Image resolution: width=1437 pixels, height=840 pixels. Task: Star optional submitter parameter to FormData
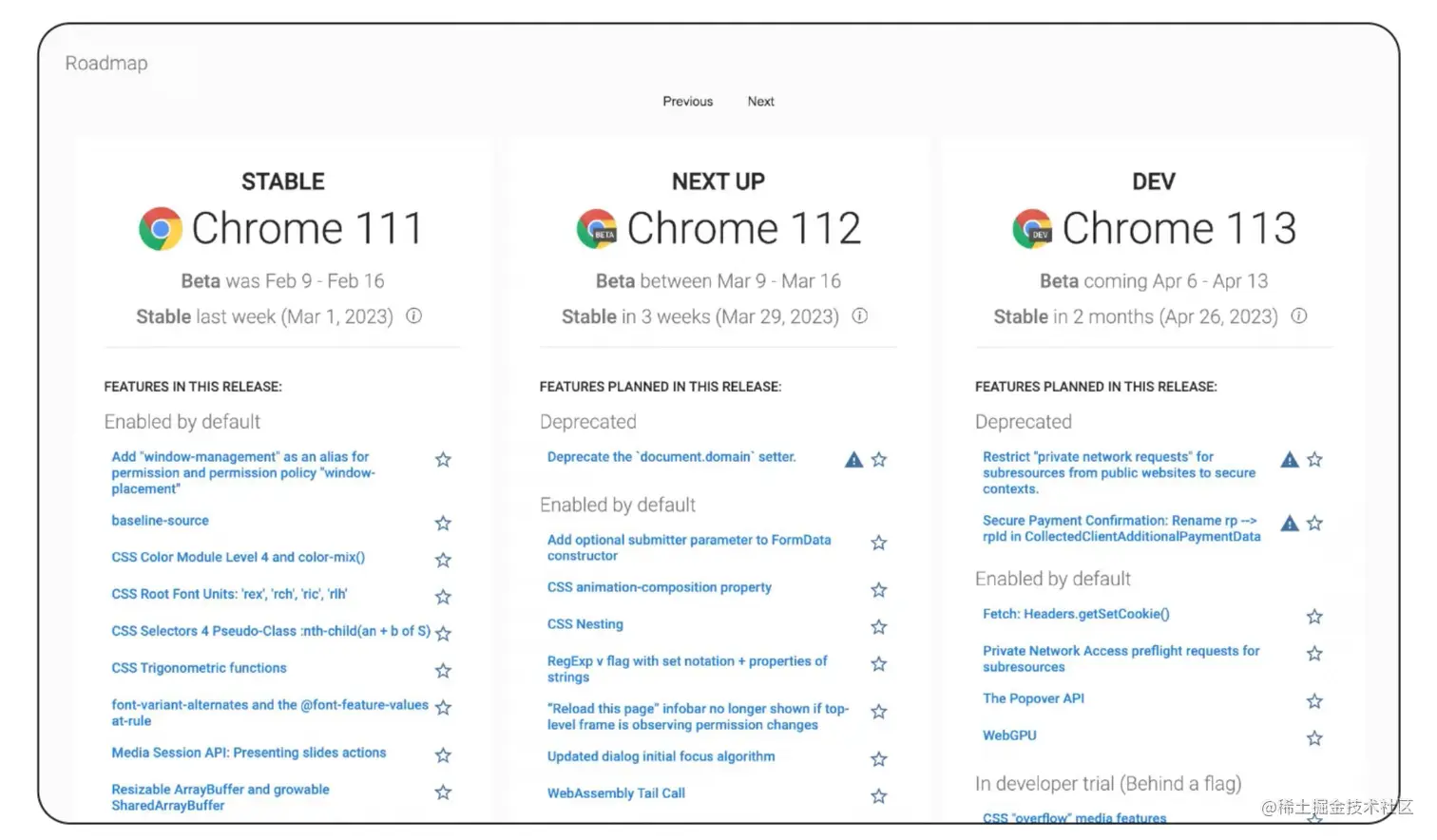tap(879, 543)
